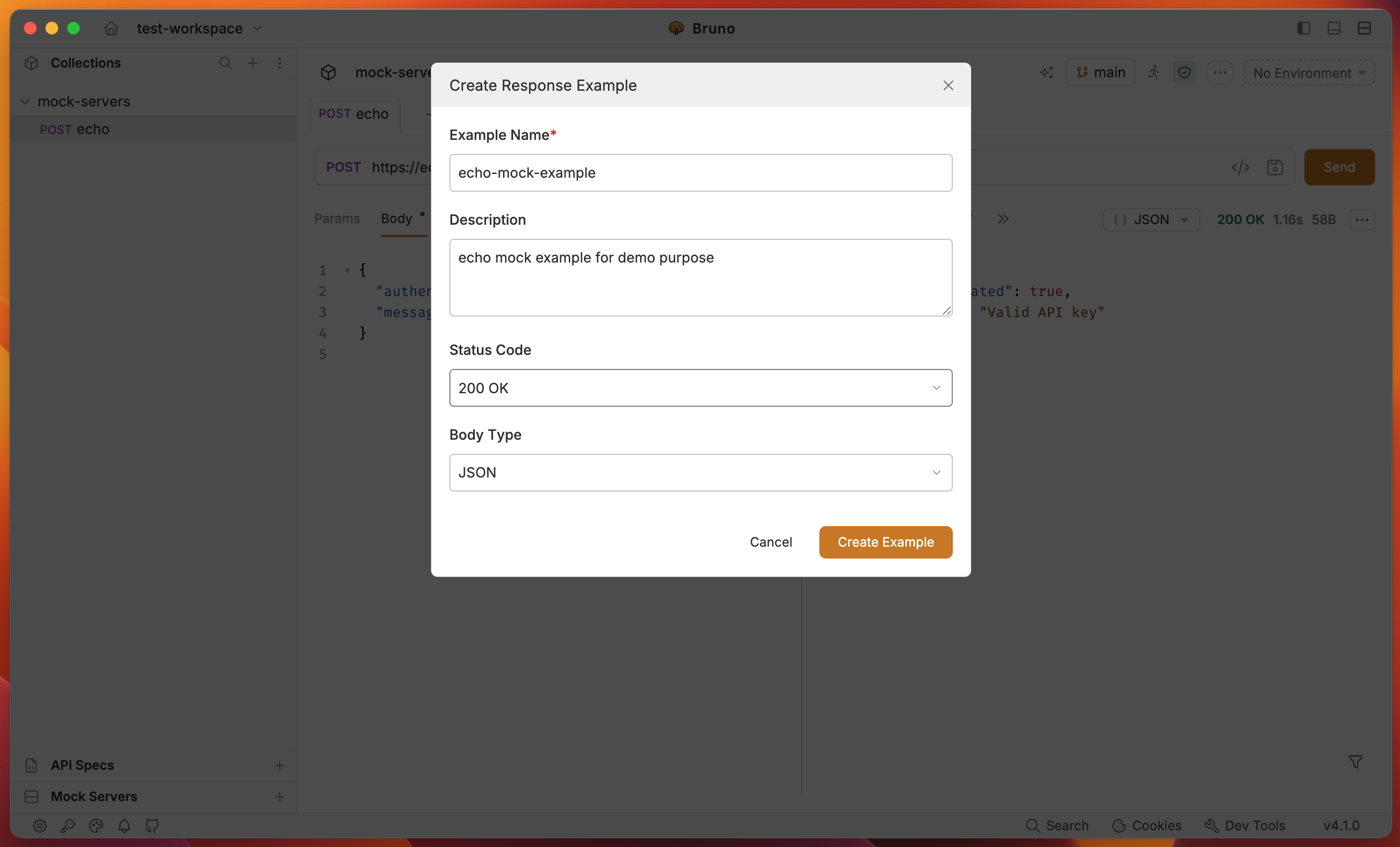Viewport: 1400px width, 847px height.
Task: Open the Params tab
Action: (x=337, y=219)
